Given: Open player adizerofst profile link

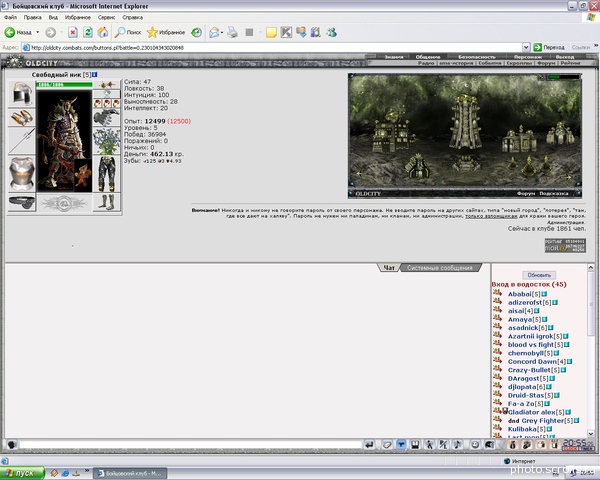Looking at the screenshot, I should [x=525, y=302].
